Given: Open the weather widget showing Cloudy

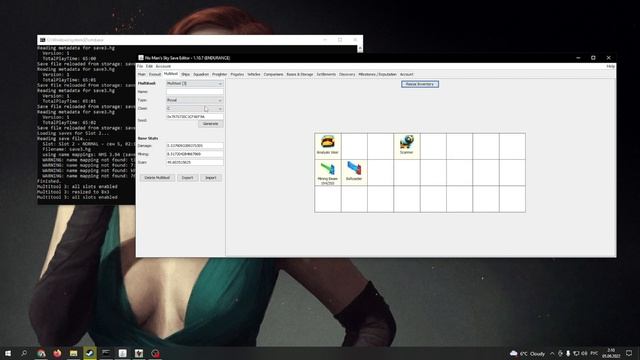Looking at the screenshot, I should [527, 353].
